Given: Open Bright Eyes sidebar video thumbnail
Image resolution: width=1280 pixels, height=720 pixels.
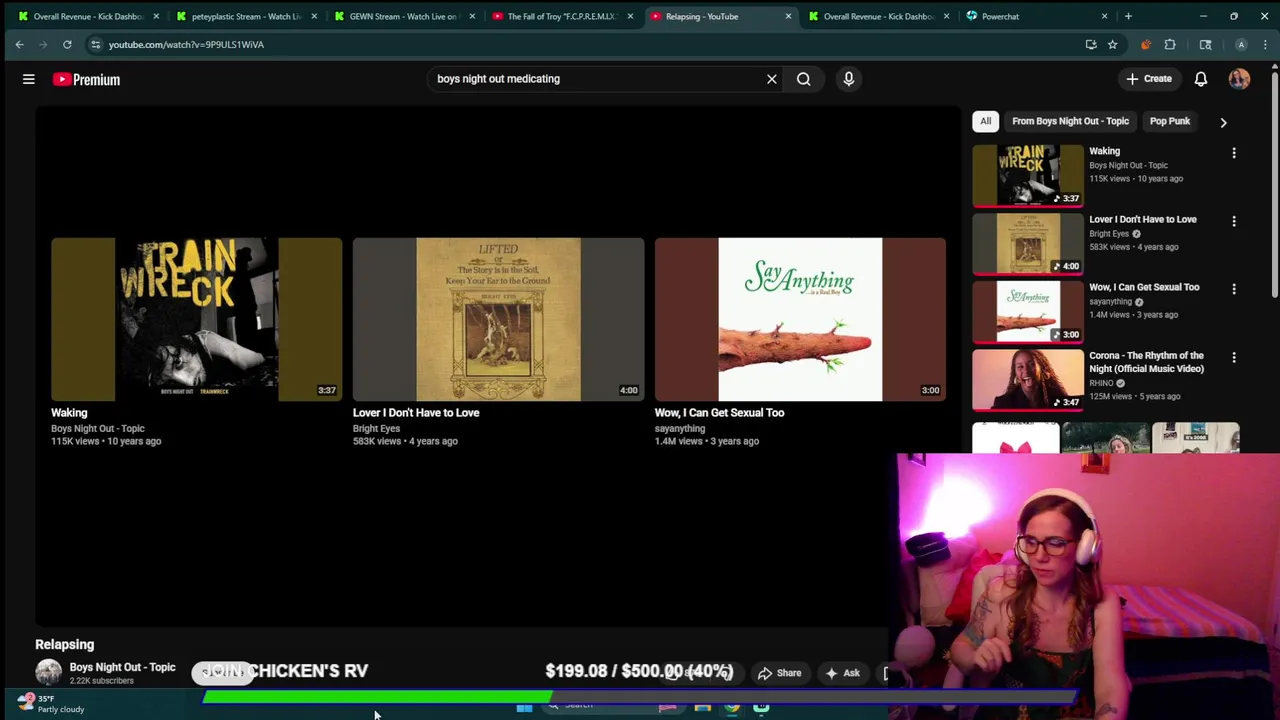Looking at the screenshot, I should pyautogui.click(x=1028, y=243).
